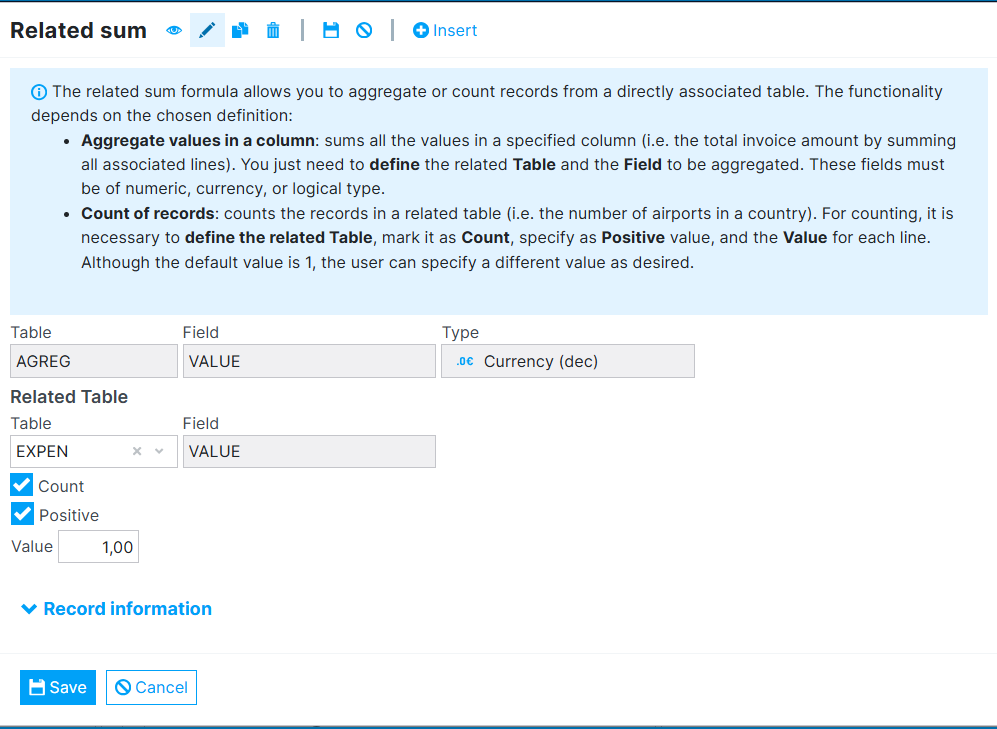Activate the edit pencil tool

tap(207, 30)
